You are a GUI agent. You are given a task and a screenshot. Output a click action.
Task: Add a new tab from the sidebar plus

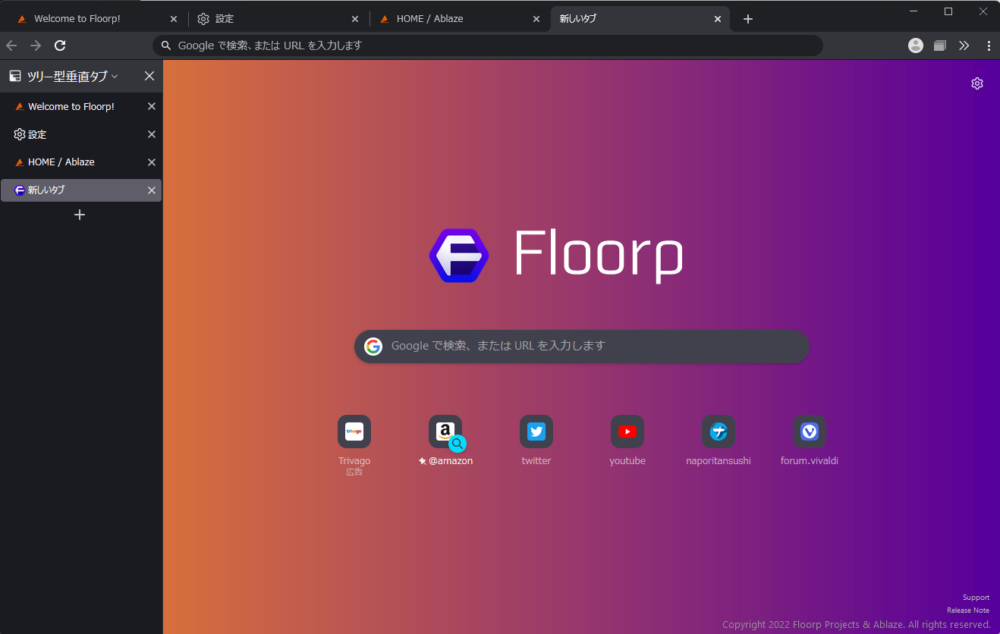[80, 214]
